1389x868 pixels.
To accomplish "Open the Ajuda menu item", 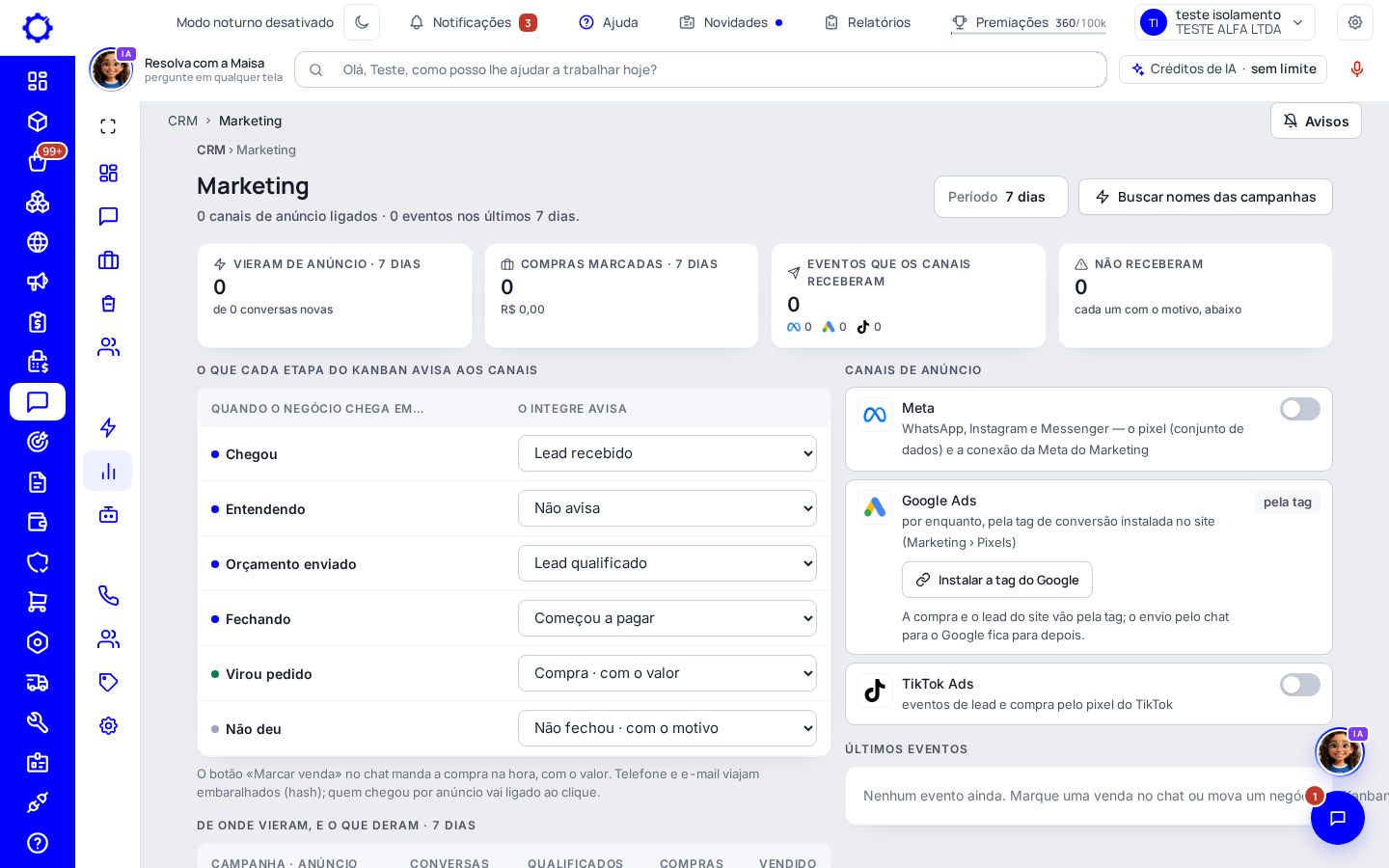I will coord(609,22).
